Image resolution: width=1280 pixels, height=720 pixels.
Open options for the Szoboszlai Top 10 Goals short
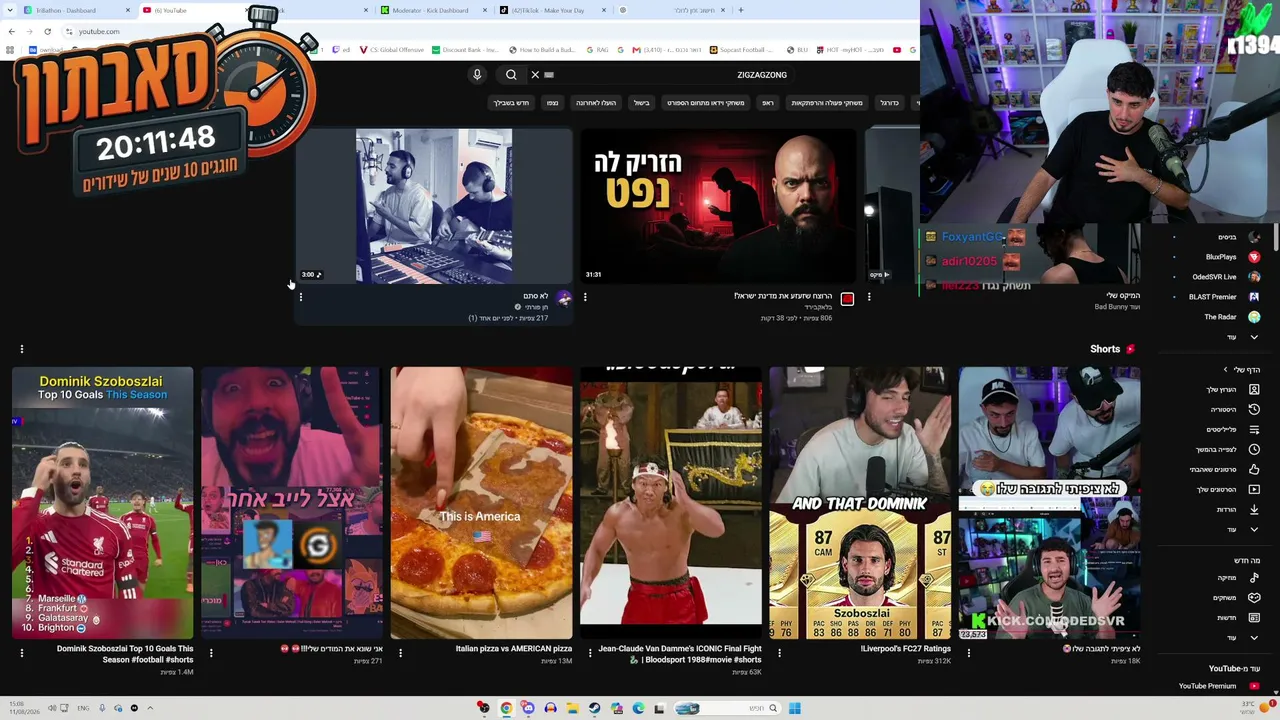tap(21, 653)
